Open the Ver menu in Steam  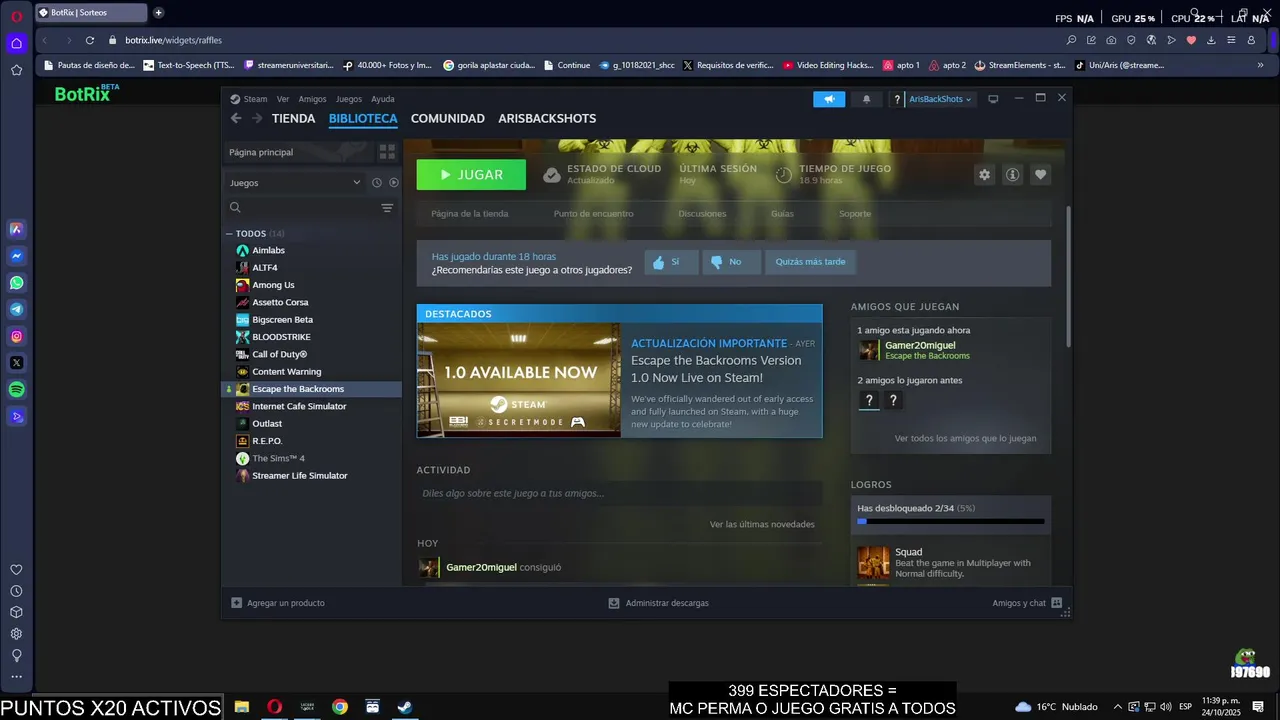tap(283, 99)
